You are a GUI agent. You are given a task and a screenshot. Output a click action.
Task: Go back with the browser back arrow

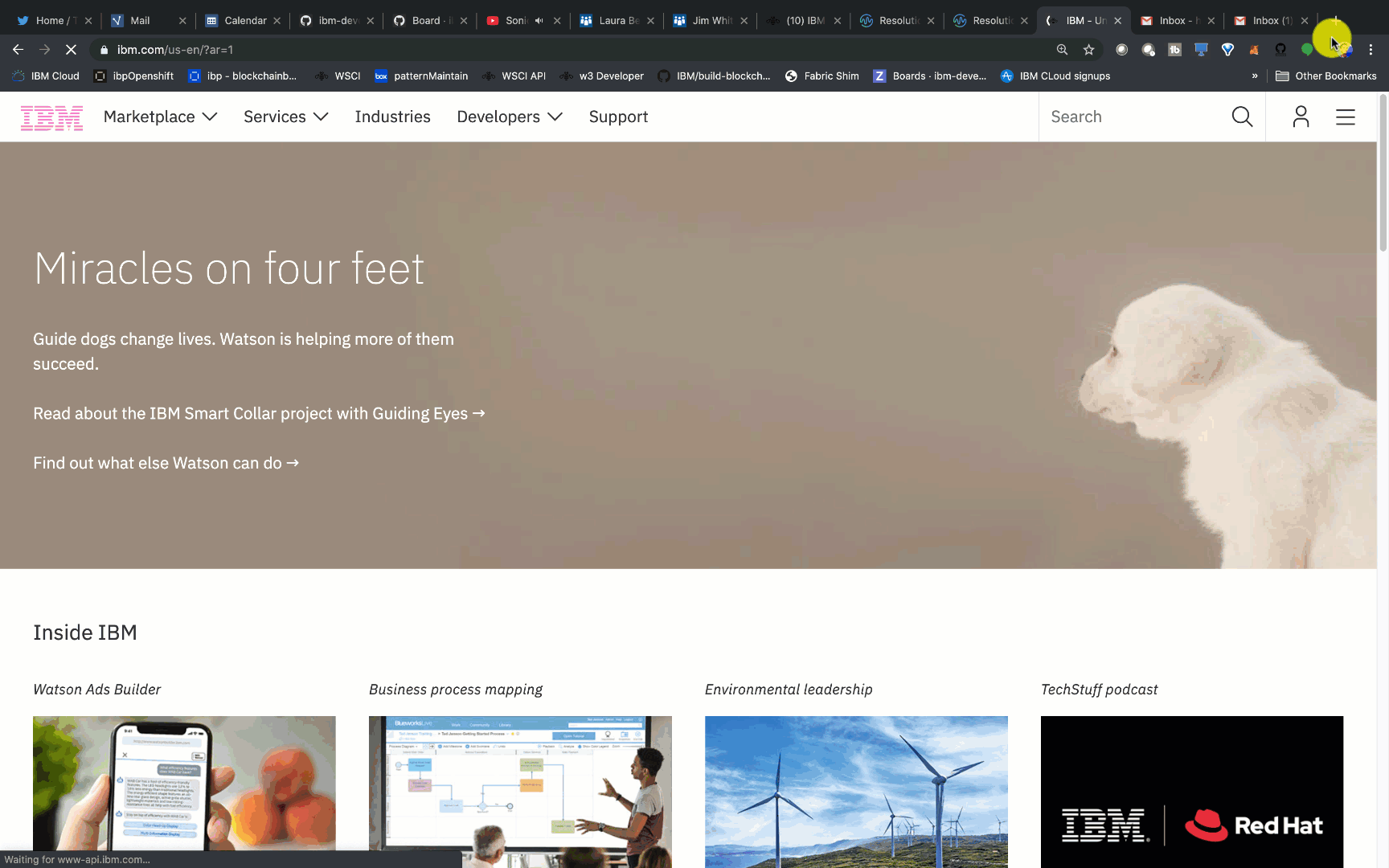click(18, 50)
